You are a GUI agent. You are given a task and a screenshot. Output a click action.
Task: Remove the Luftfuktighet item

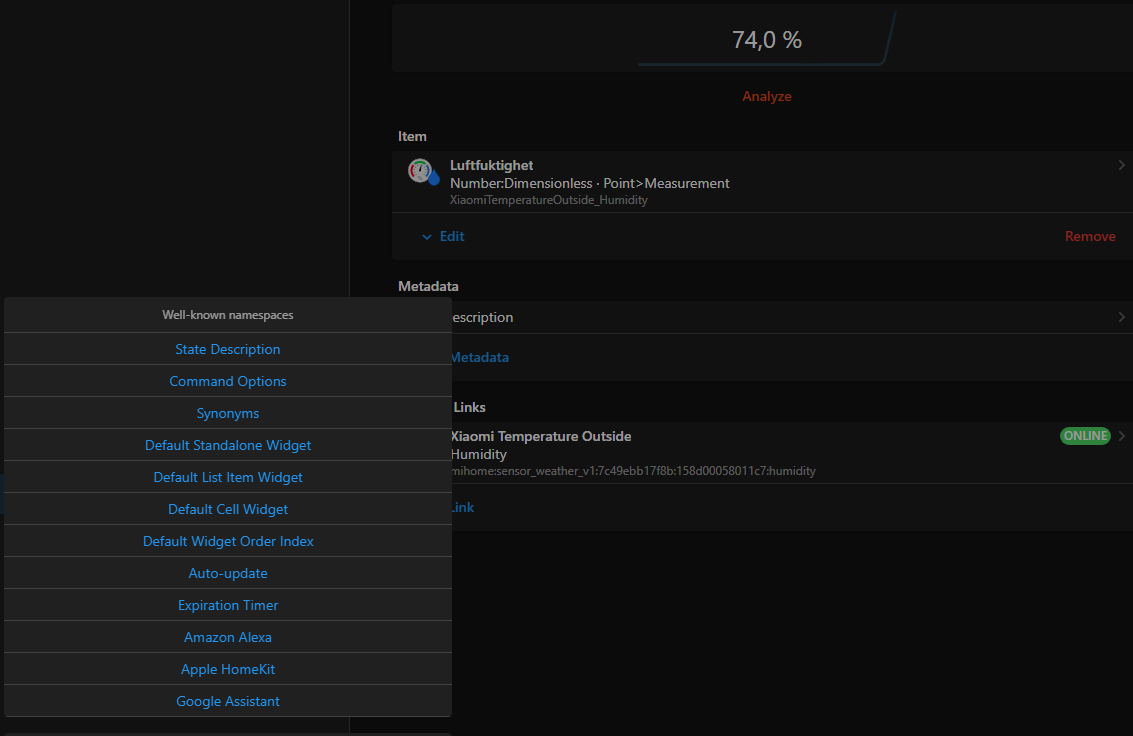point(1089,237)
